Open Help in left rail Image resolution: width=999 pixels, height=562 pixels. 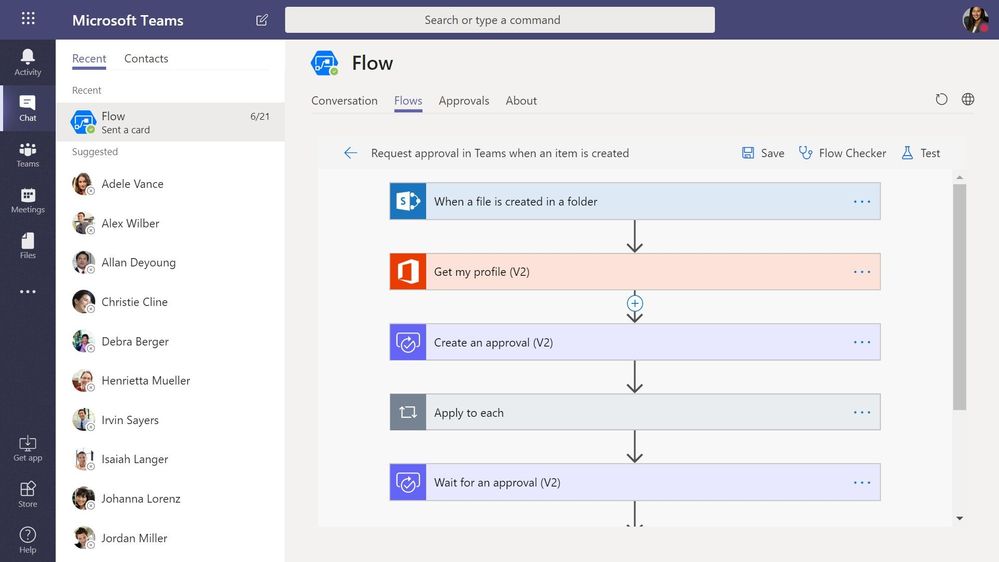pos(27,540)
